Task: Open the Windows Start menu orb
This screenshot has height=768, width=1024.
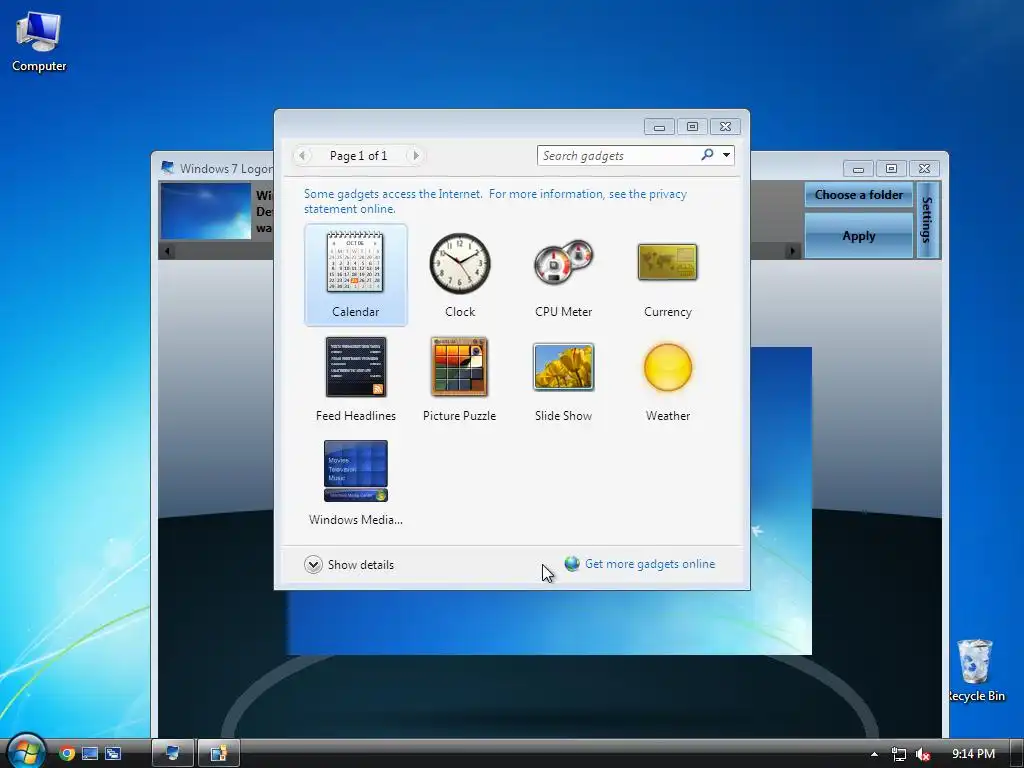Action: tap(26, 752)
